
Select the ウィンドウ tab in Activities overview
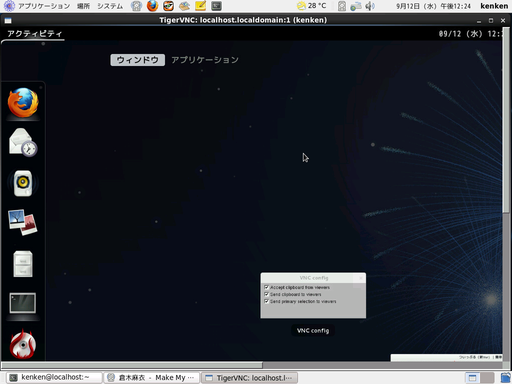pos(137,60)
